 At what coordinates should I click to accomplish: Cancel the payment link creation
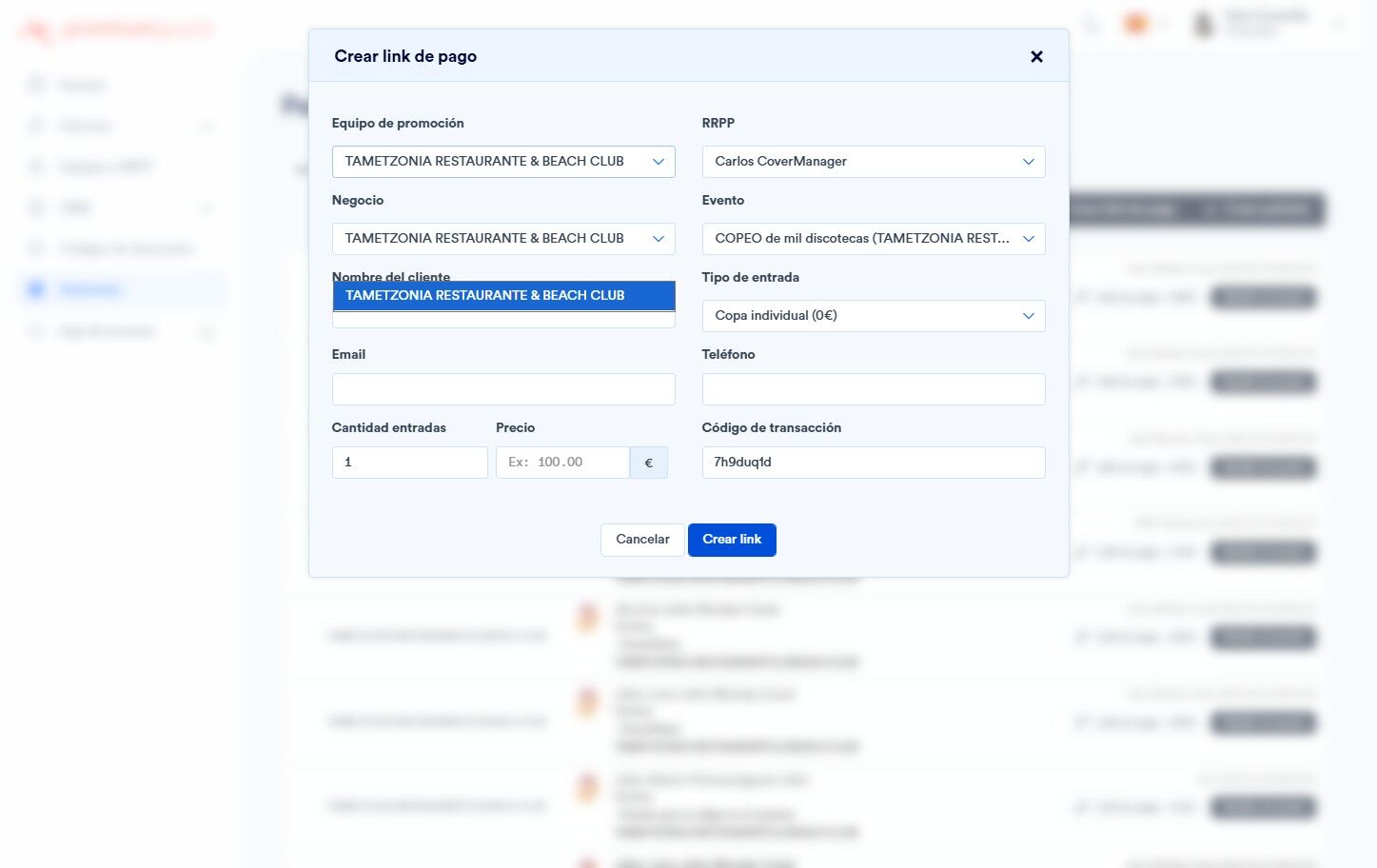click(642, 540)
